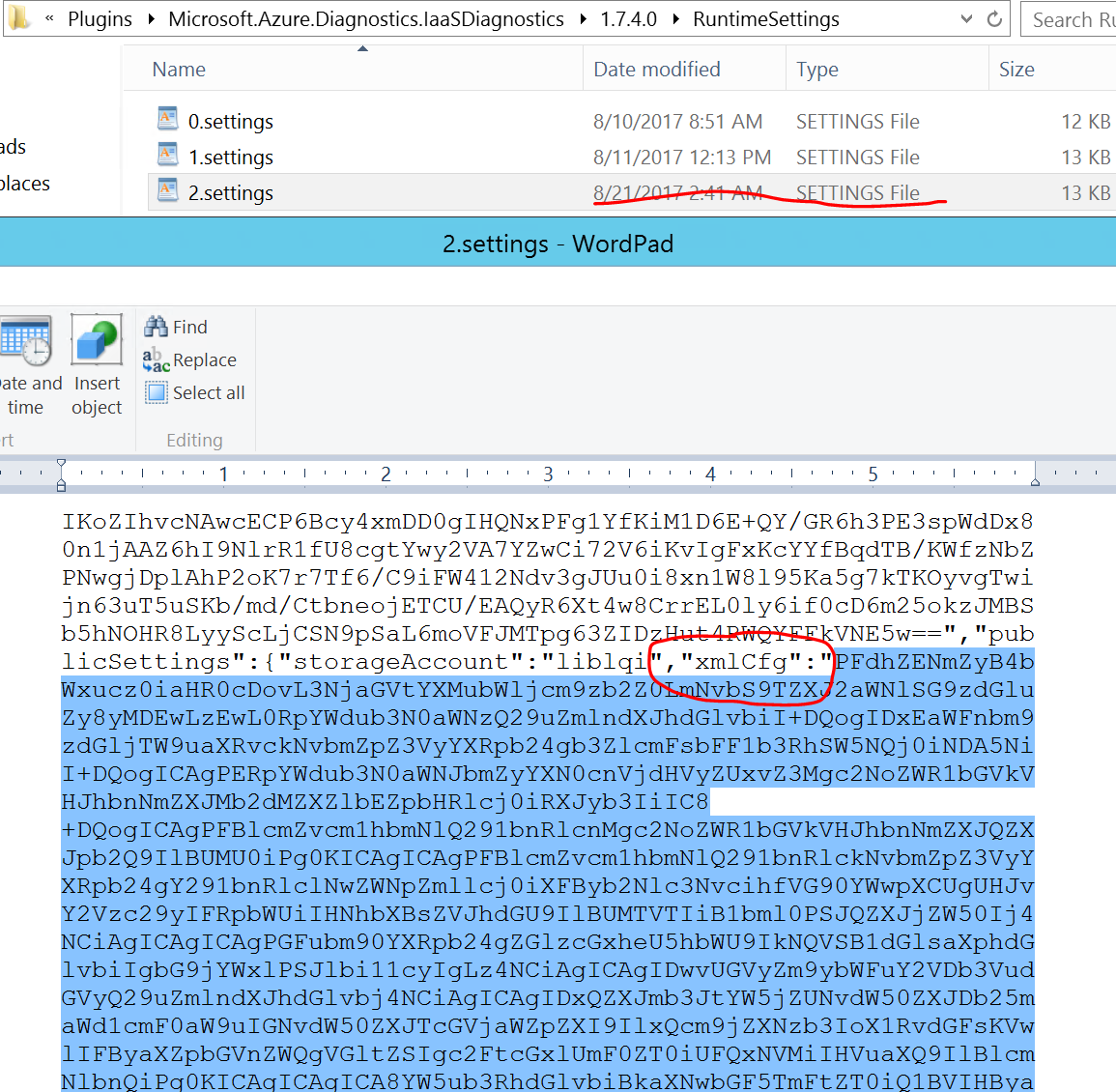Viewport: 1116px width, 1092px height.
Task: Expand the arrow right after 1.7.4.0 breadcrumb
Action: pos(674,19)
